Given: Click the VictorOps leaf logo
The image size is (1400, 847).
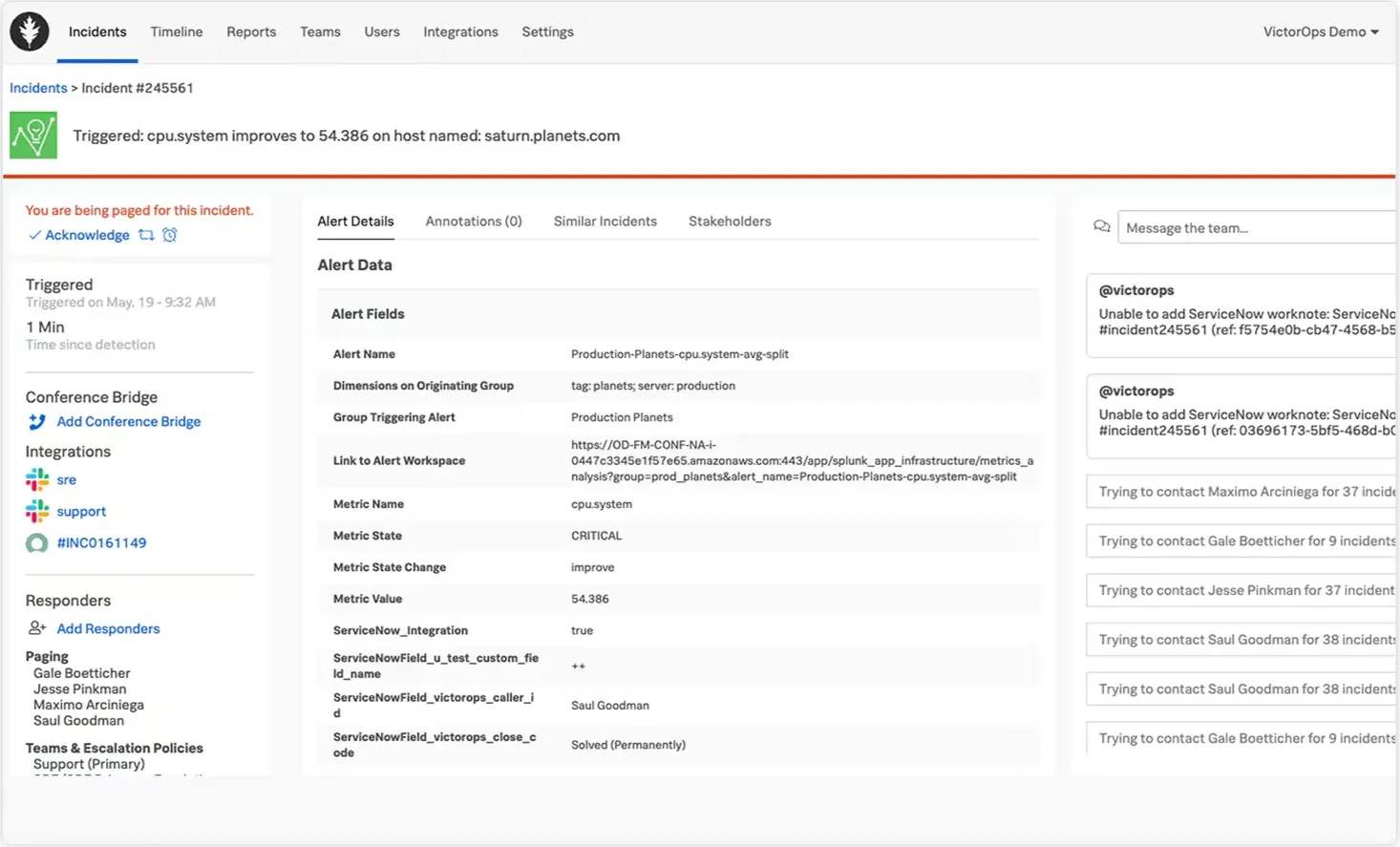Looking at the screenshot, I should pos(29,31).
